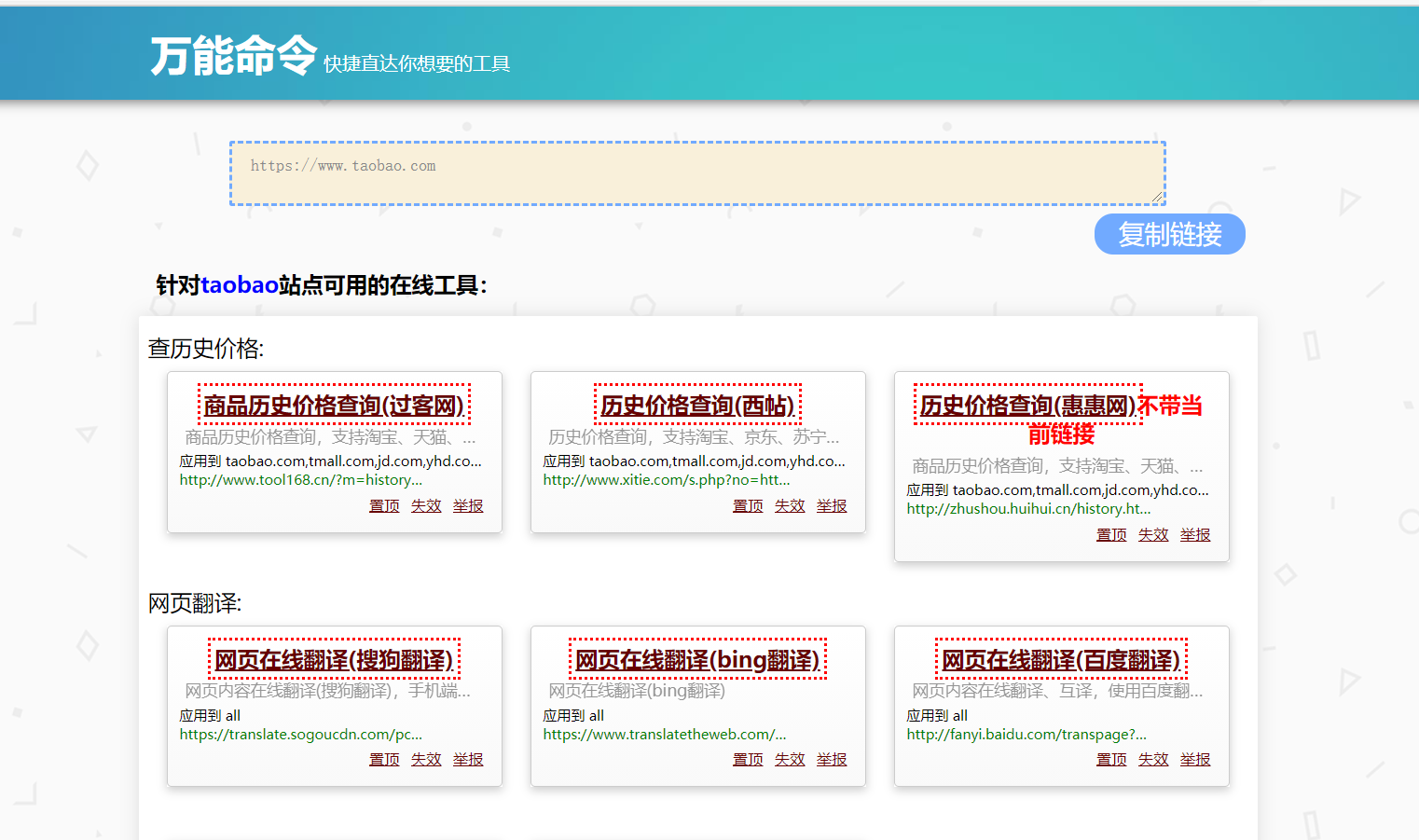Report 西帖 tool via 举报
Image resolution: width=1419 pixels, height=840 pixels.
(832, 506)
